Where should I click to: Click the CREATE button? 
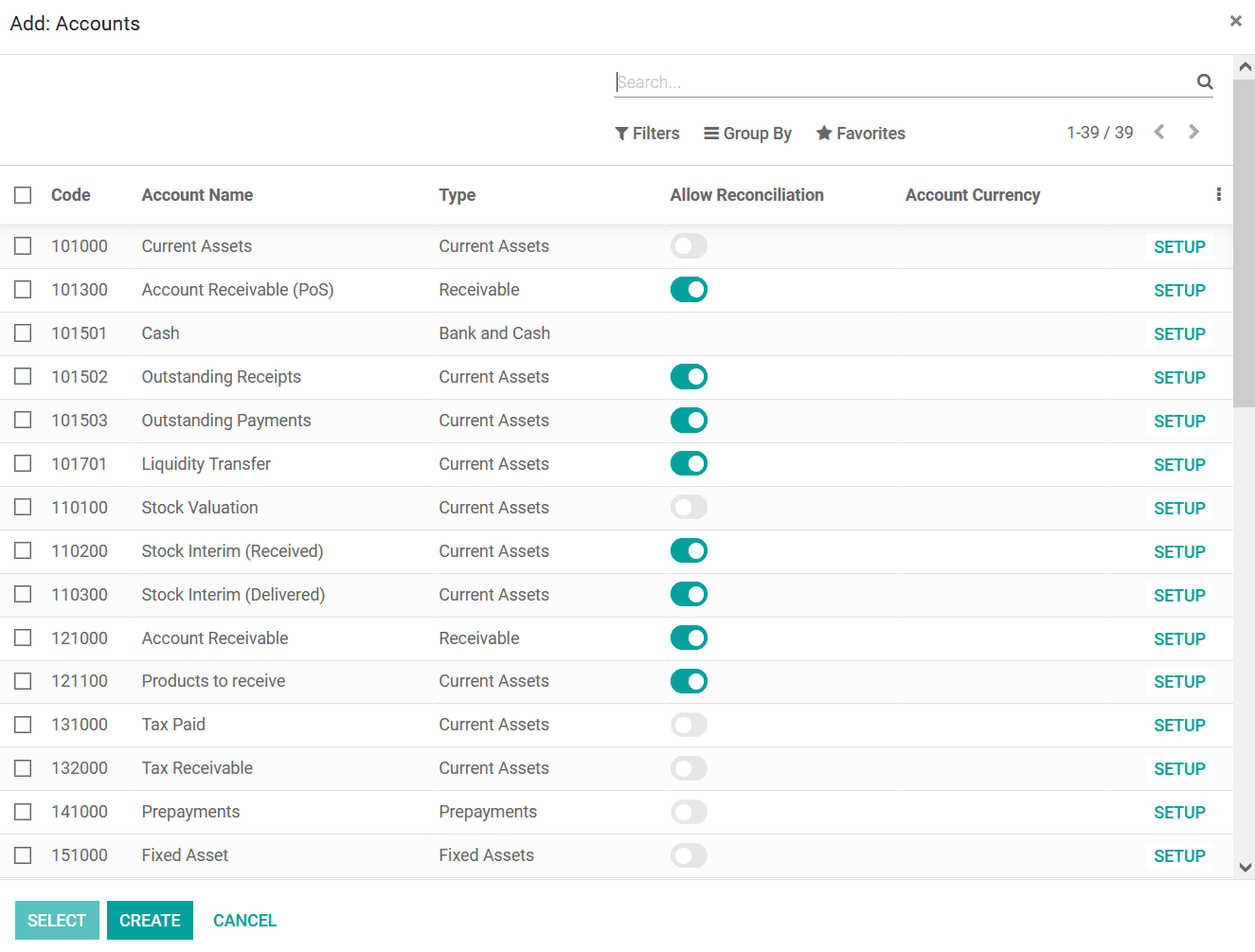click(x=150, y=921)
